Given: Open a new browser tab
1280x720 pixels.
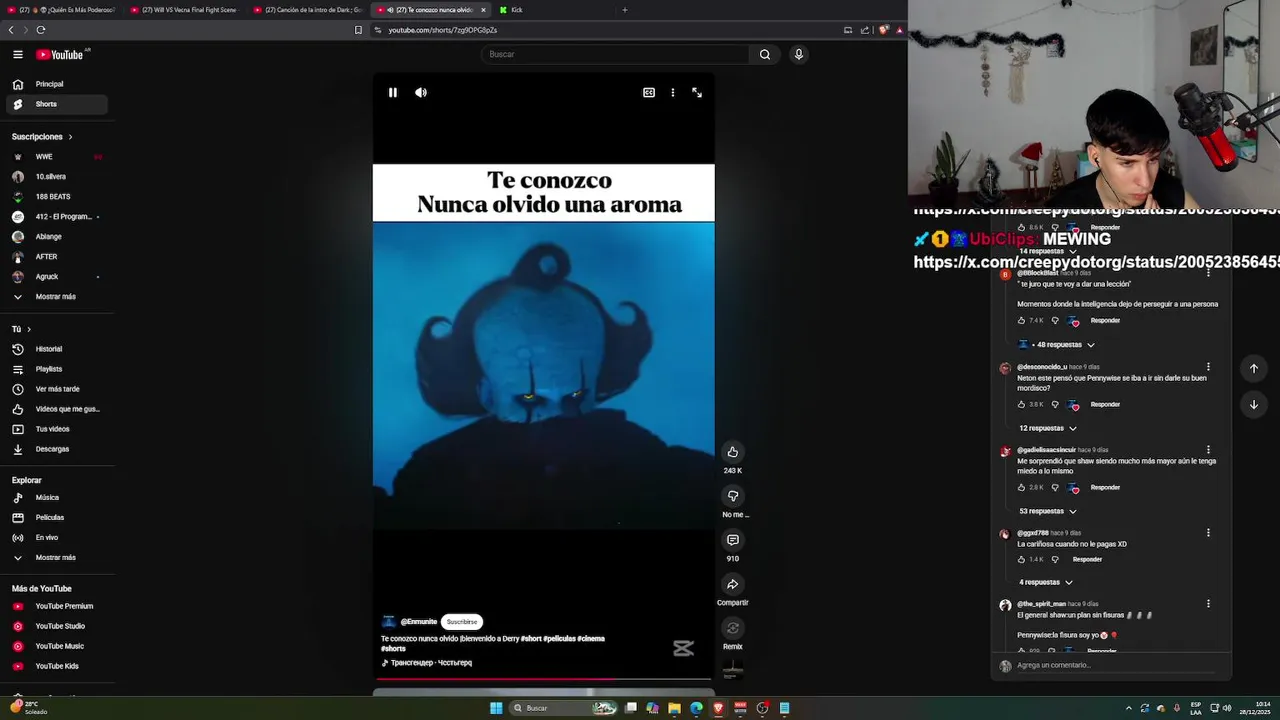Looking at the screenshot, I should 625,10.
